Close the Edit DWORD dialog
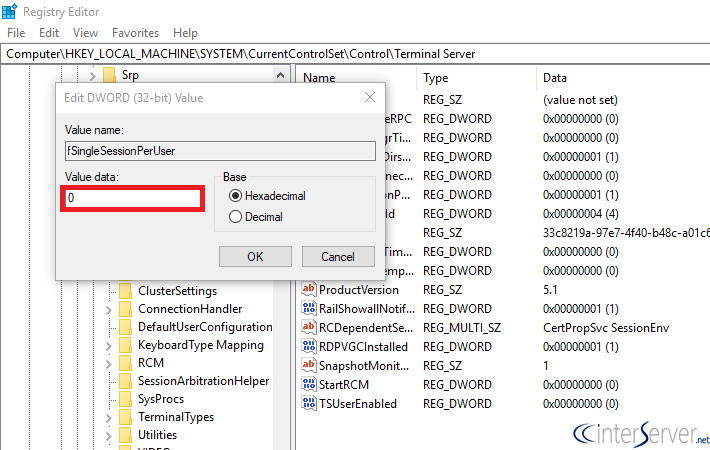 pyautogui.click(x=370, y=97)
